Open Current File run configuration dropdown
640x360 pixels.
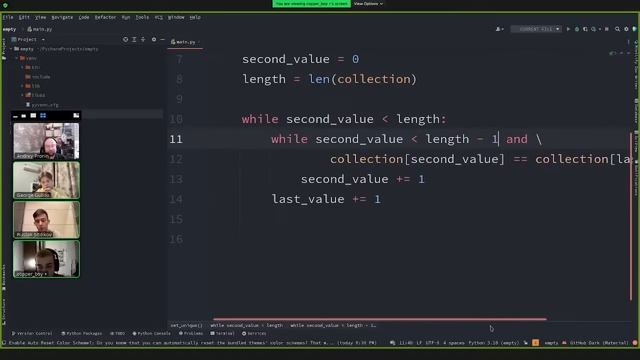click(x=536, y=29)
